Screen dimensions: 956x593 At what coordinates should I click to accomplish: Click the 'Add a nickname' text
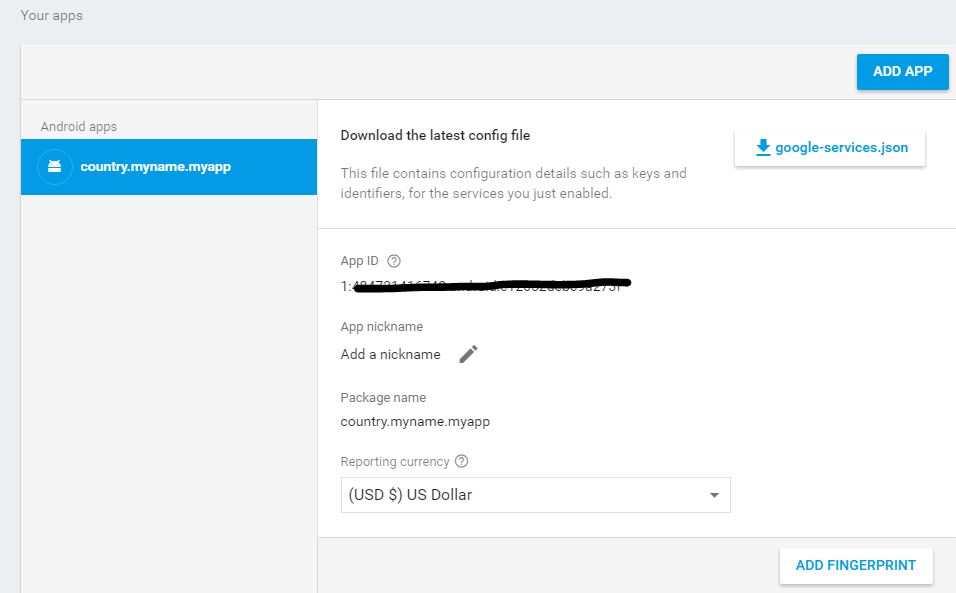(x=390, y=354)
